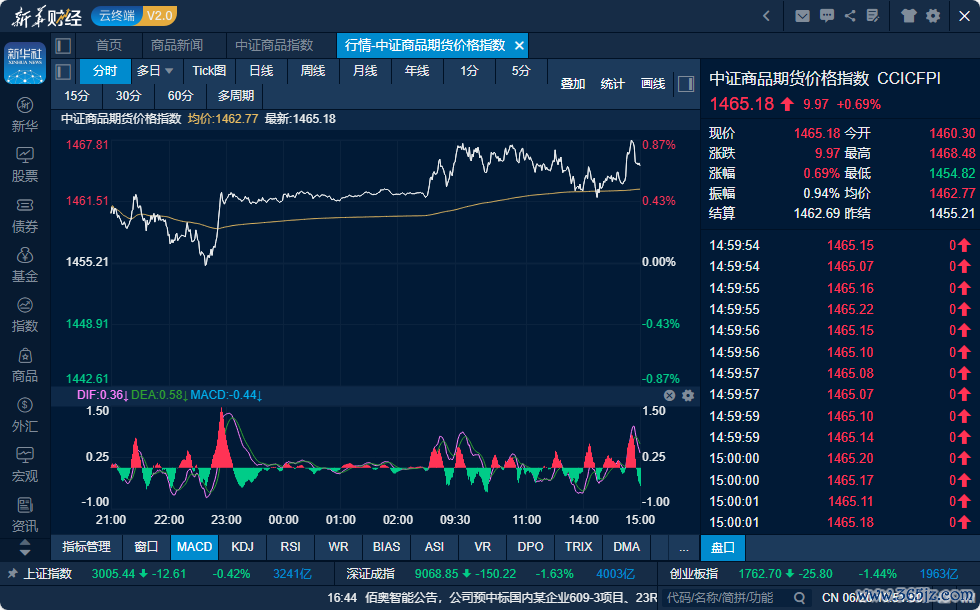The height and width of the screenshot is (610, 980).
Task: Select the WR indicator
Action: 338,547
